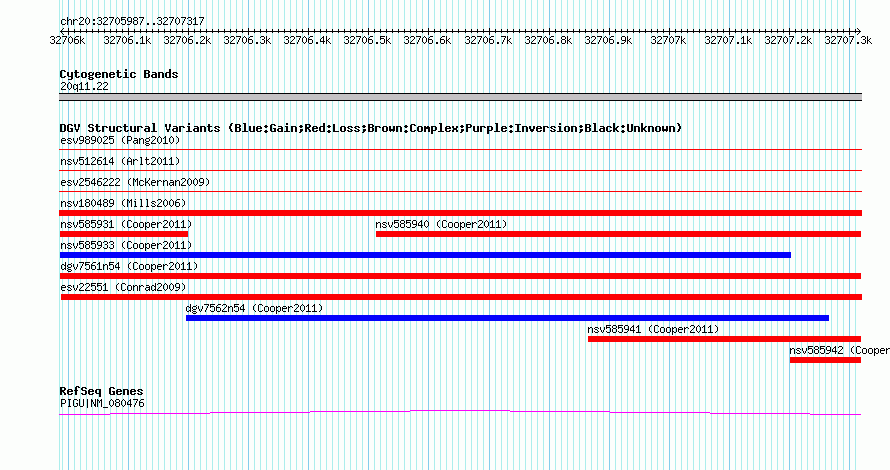Image resolution: width=890 pixels, height=470 pixels.
Task: Click the nsv512614 (Arlt2011) variant label
Action: [x=120, y=161]
